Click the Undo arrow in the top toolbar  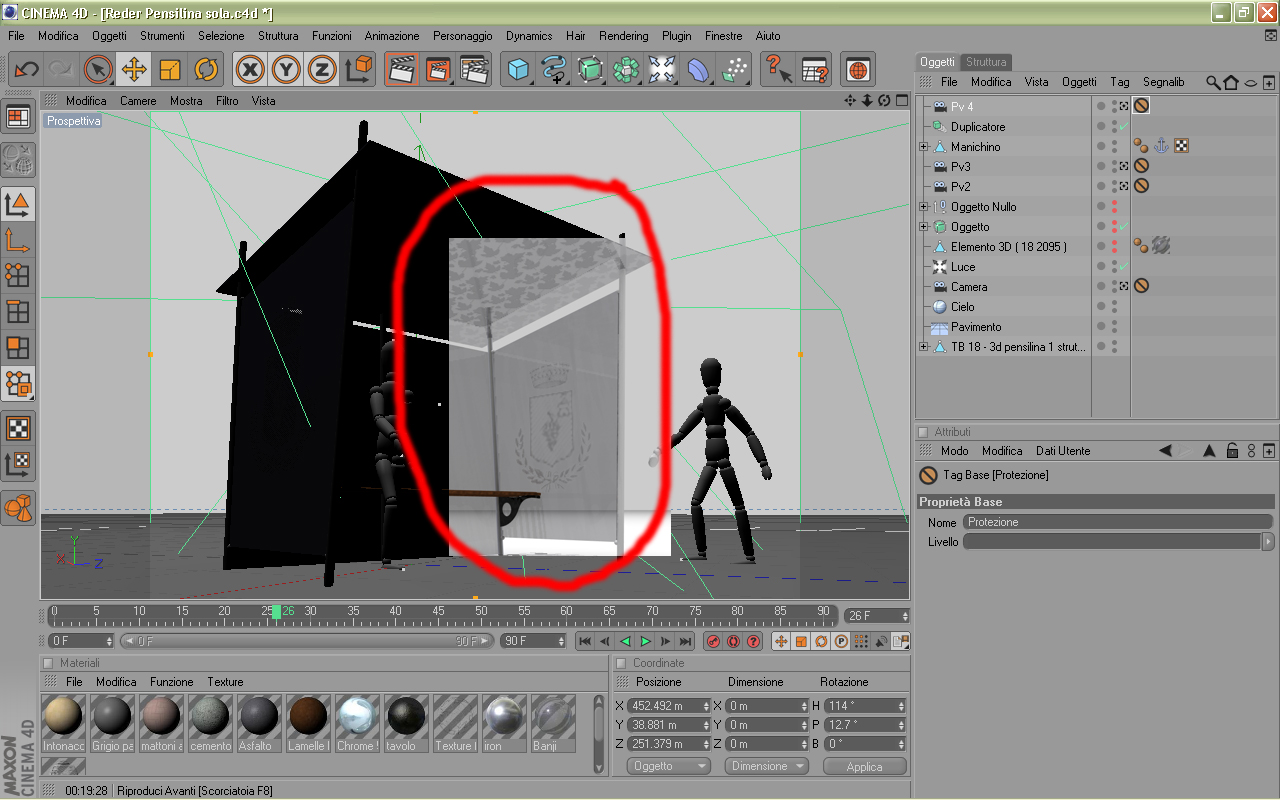point(27,70)
